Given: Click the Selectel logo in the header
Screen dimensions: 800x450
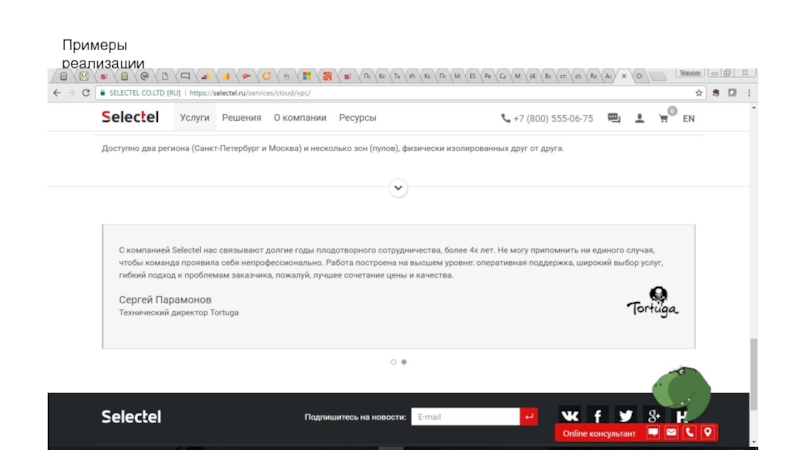Looking at the screenshot, I should [130, 117].
